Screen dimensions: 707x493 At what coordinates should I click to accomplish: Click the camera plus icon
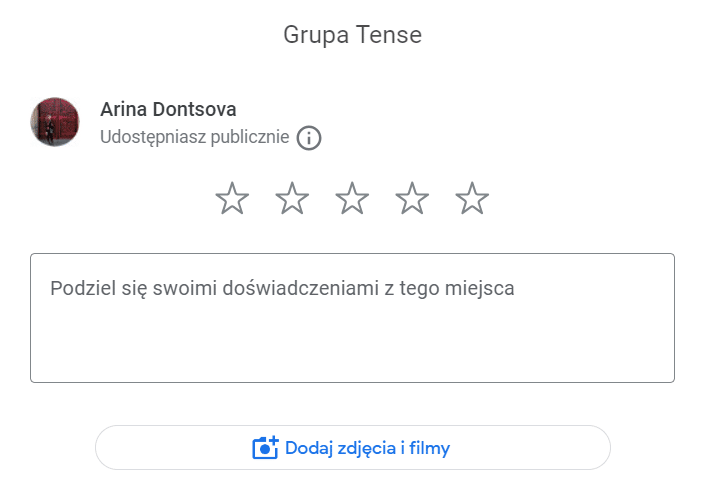point(265,448)
